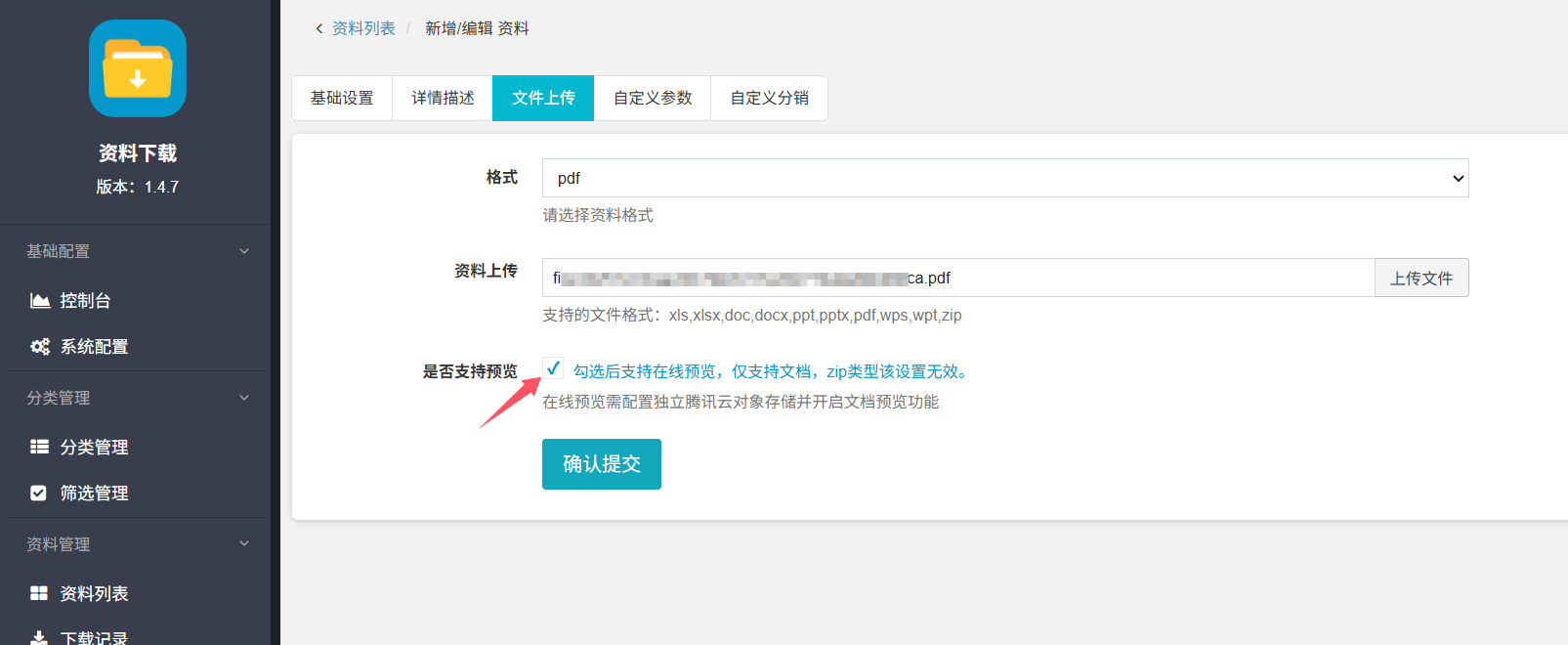Open the 格式 pdf dropdown
1568x645 pixels.
pos(1005,178)
